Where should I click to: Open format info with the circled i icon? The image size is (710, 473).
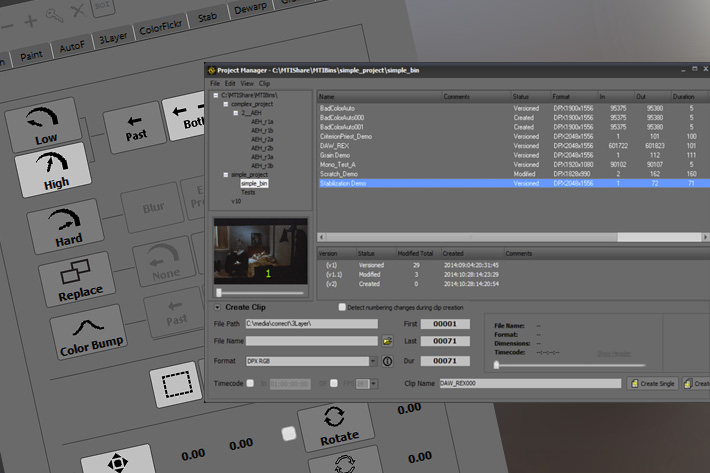[387, 361]
